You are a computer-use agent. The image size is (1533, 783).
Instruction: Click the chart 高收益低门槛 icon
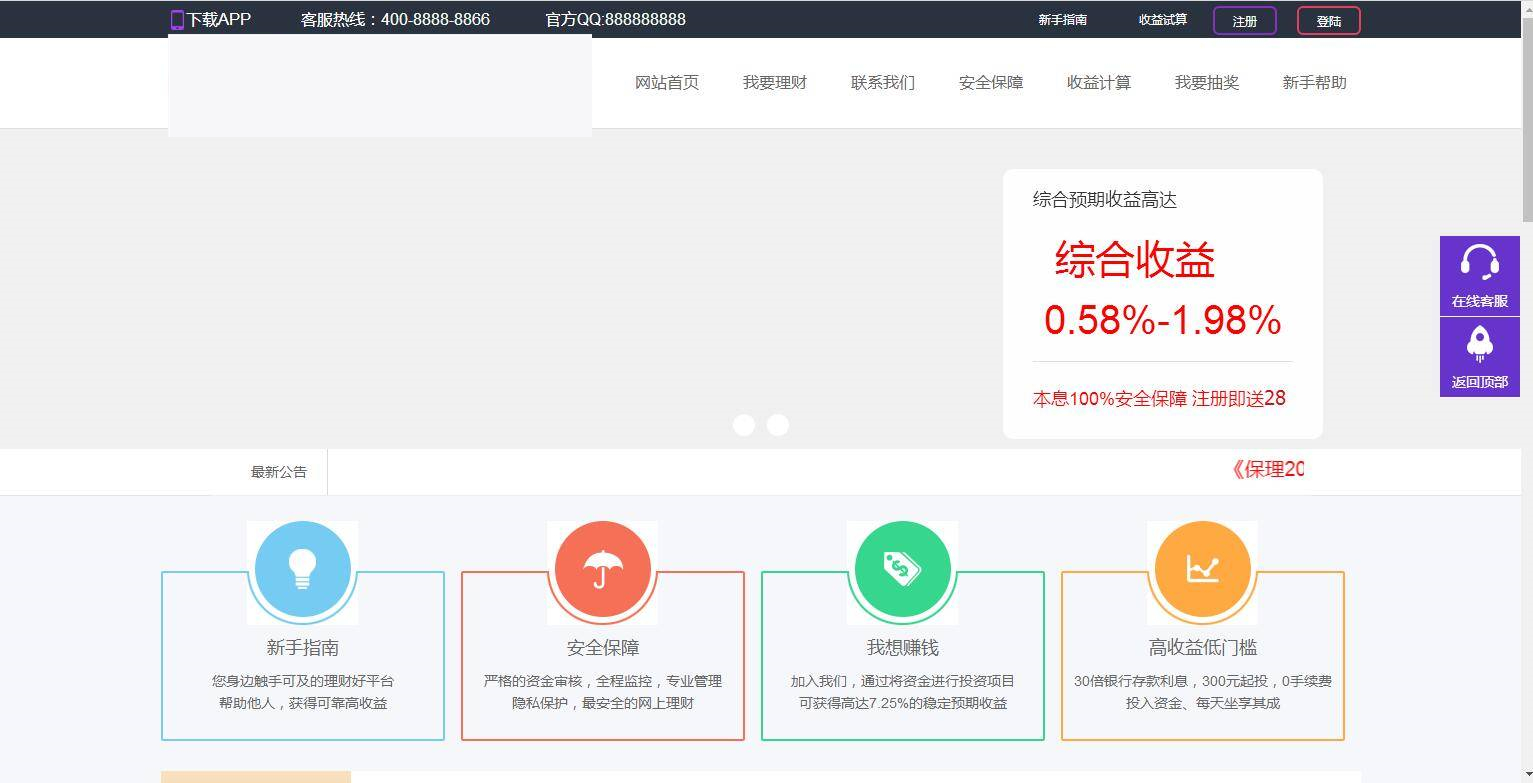click(1202, 569)
